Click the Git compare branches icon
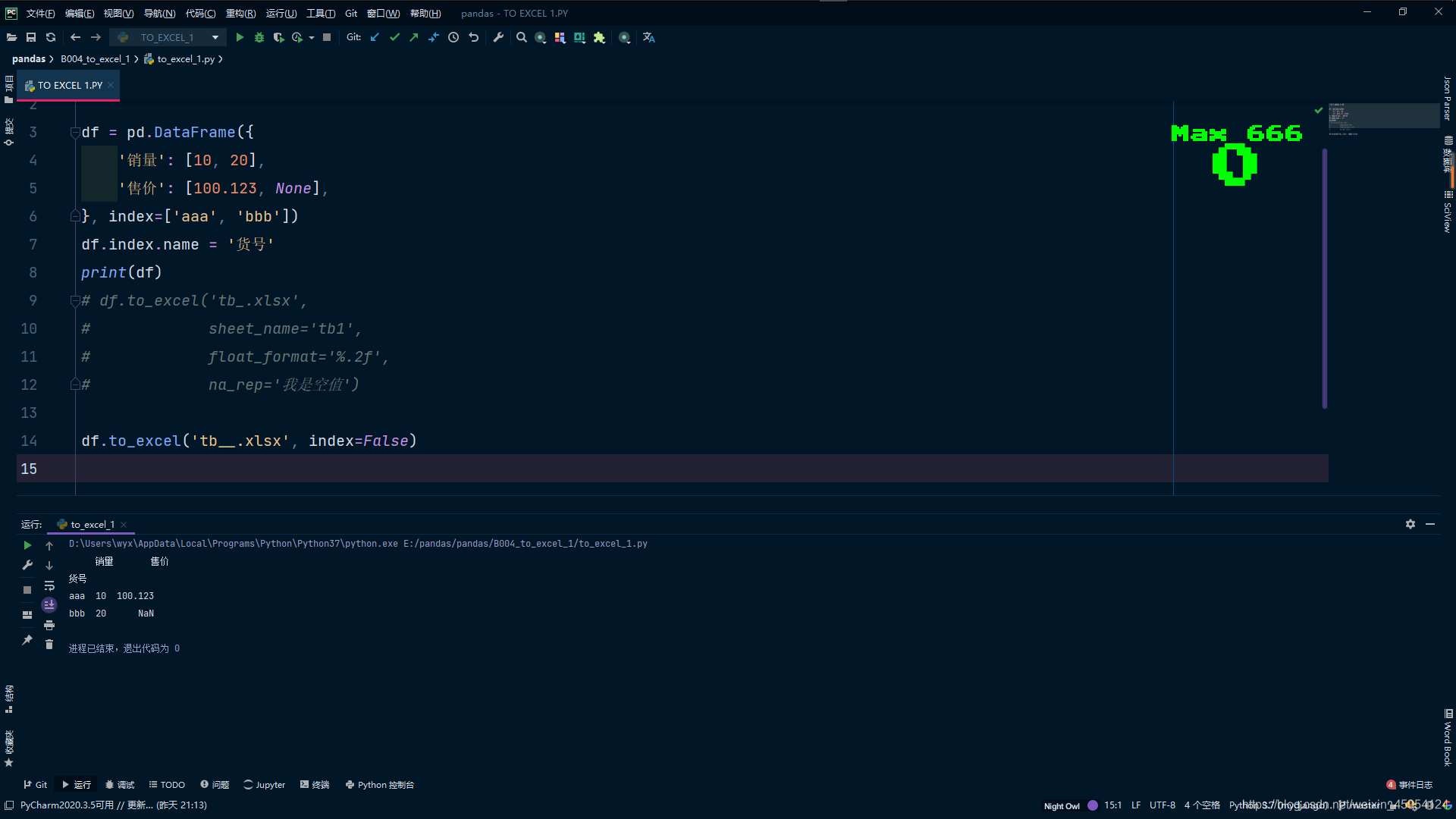The width and height of the screenshot is (1456, 819). (434, 37)
